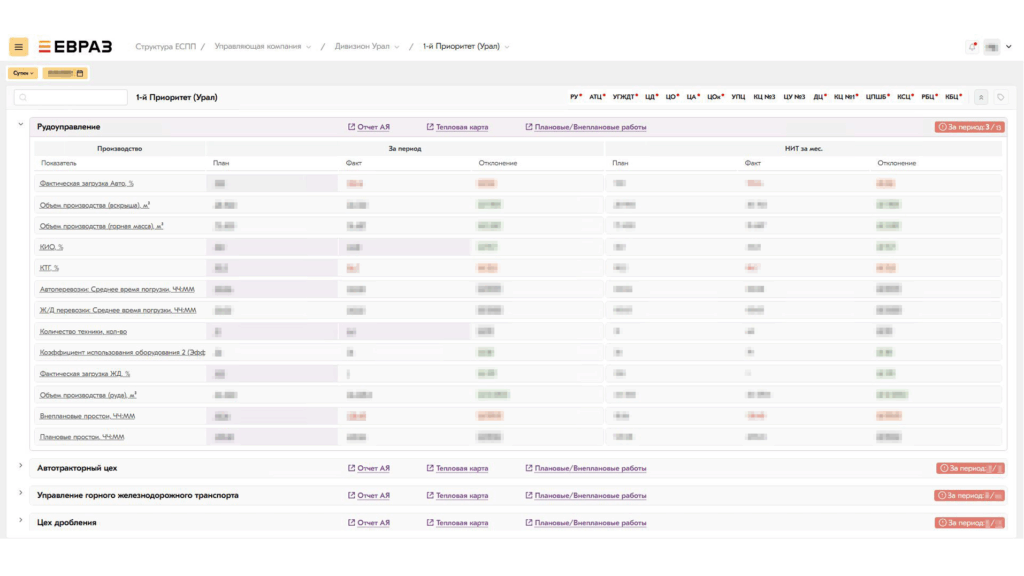Click the collapse-all double chevron icon

(x=981, y=97)
